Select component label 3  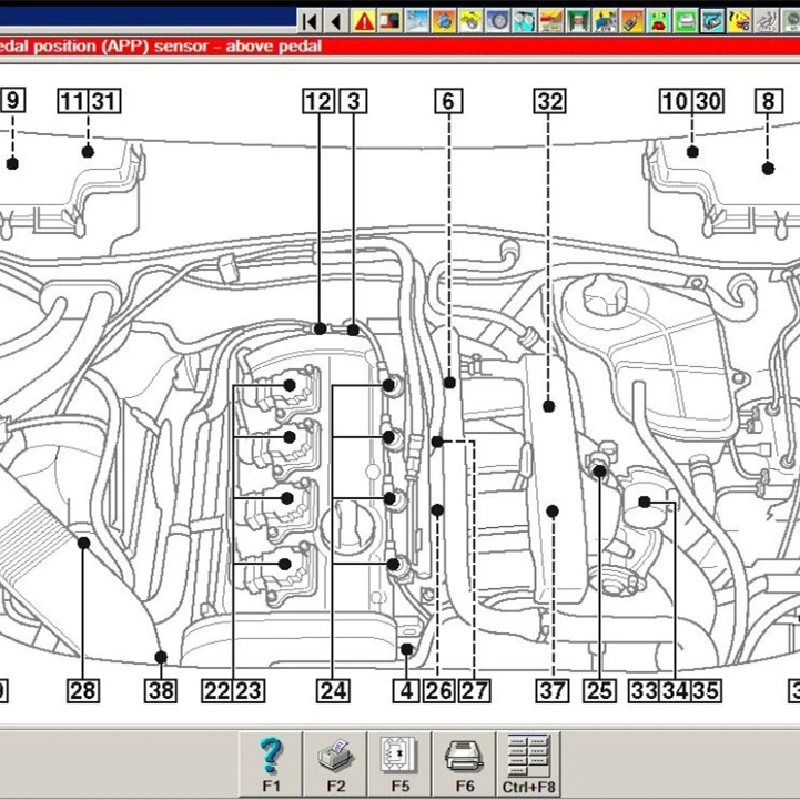353,101
